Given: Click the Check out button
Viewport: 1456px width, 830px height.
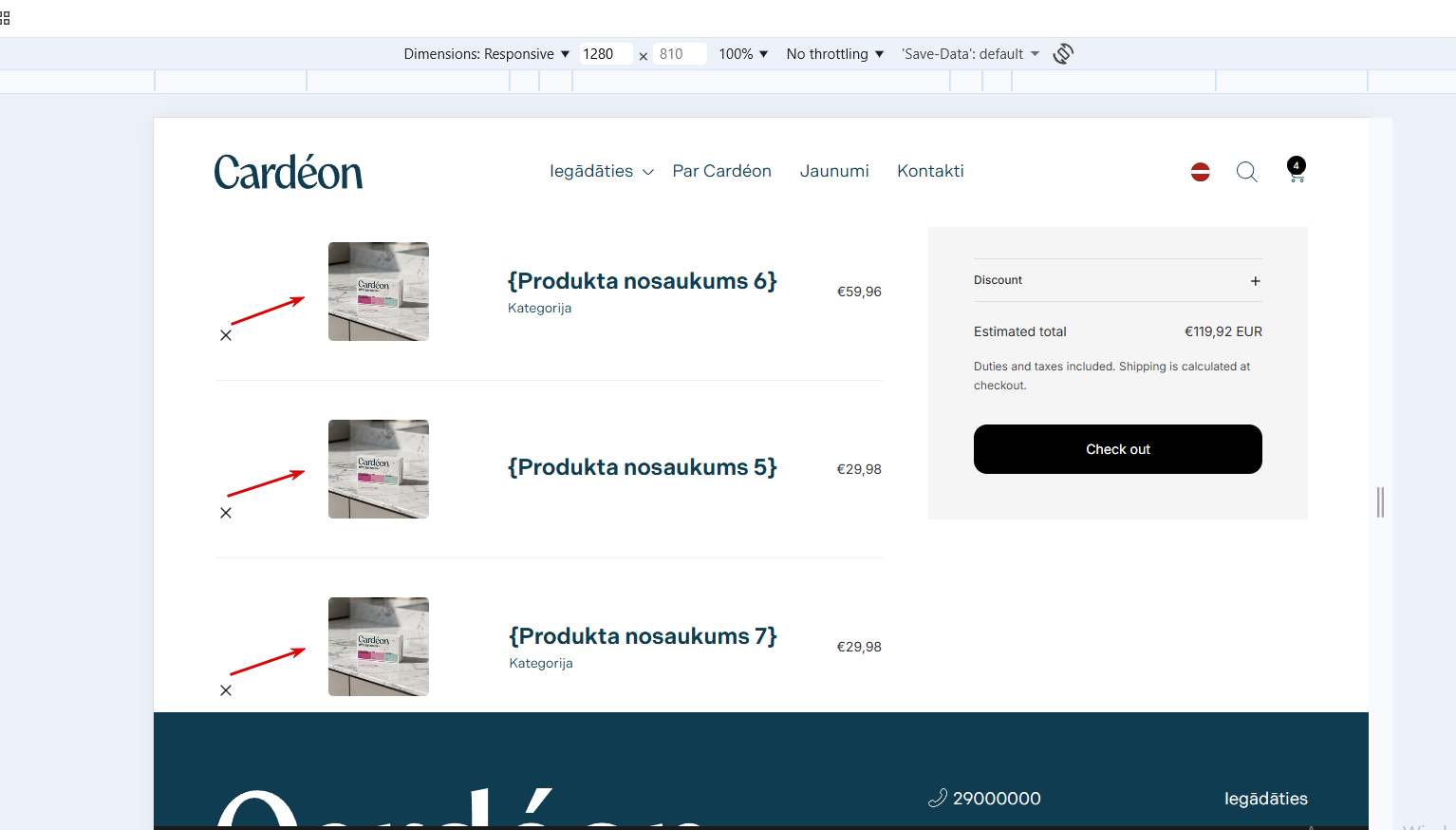Looking at the screenshot, I should coord(1118,449).
